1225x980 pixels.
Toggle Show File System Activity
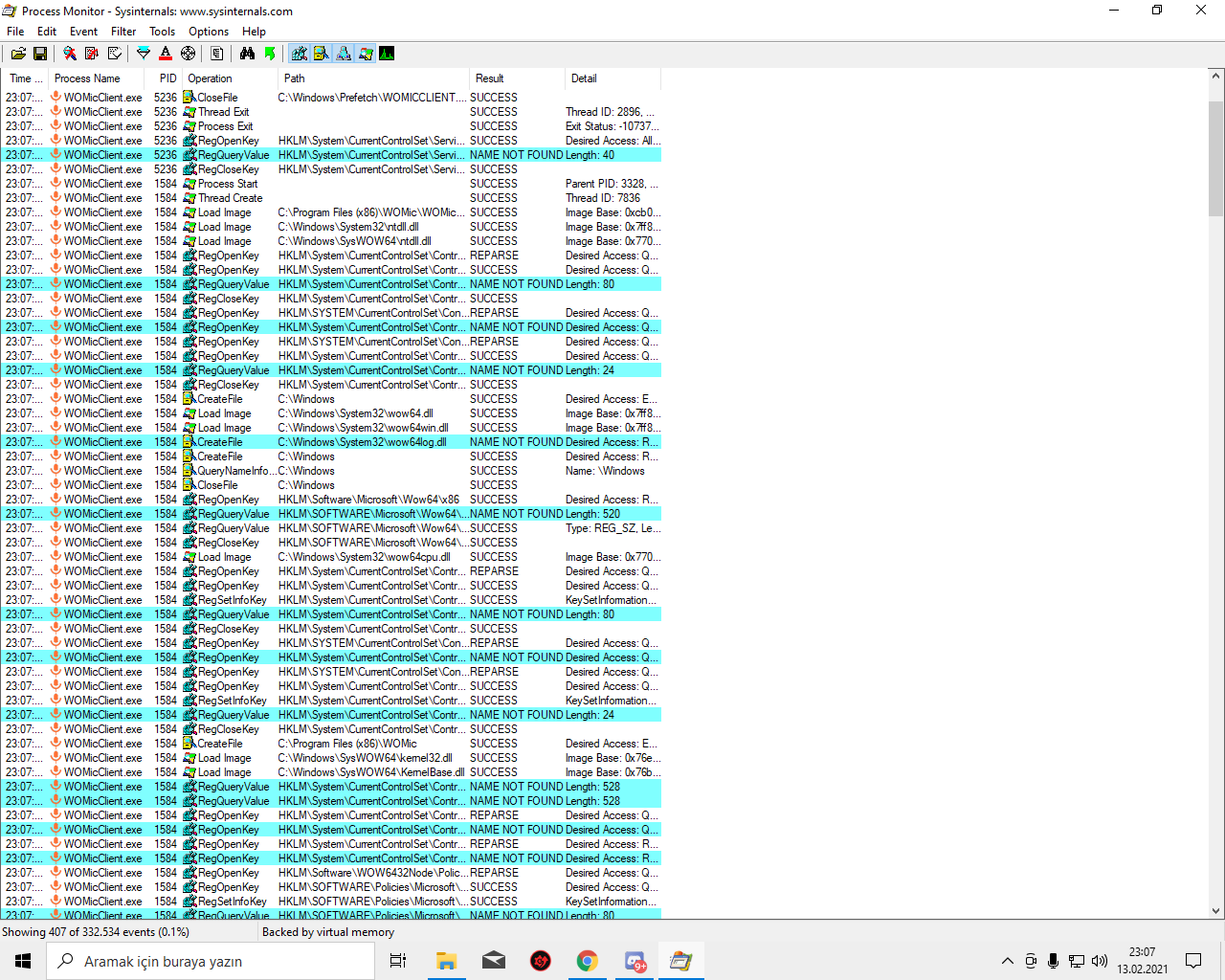322,54
